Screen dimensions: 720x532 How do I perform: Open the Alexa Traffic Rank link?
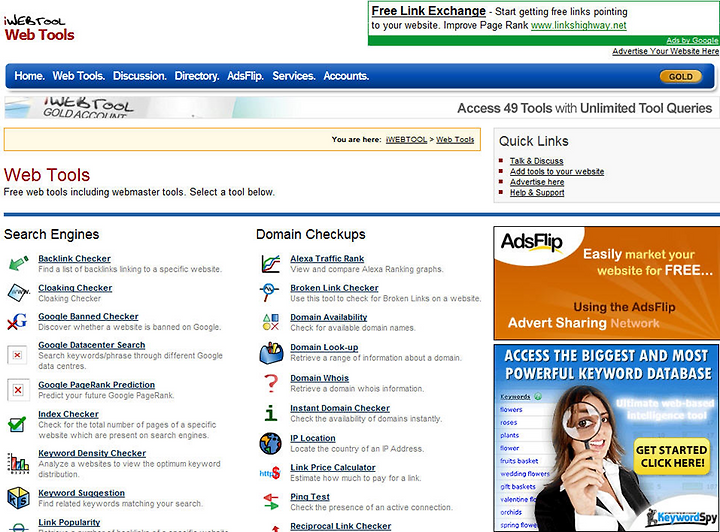[x=327, y=258]
